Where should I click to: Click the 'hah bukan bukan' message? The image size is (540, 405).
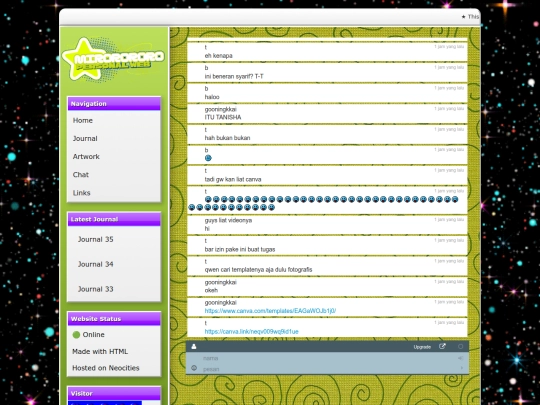click(x=227, y=138)
